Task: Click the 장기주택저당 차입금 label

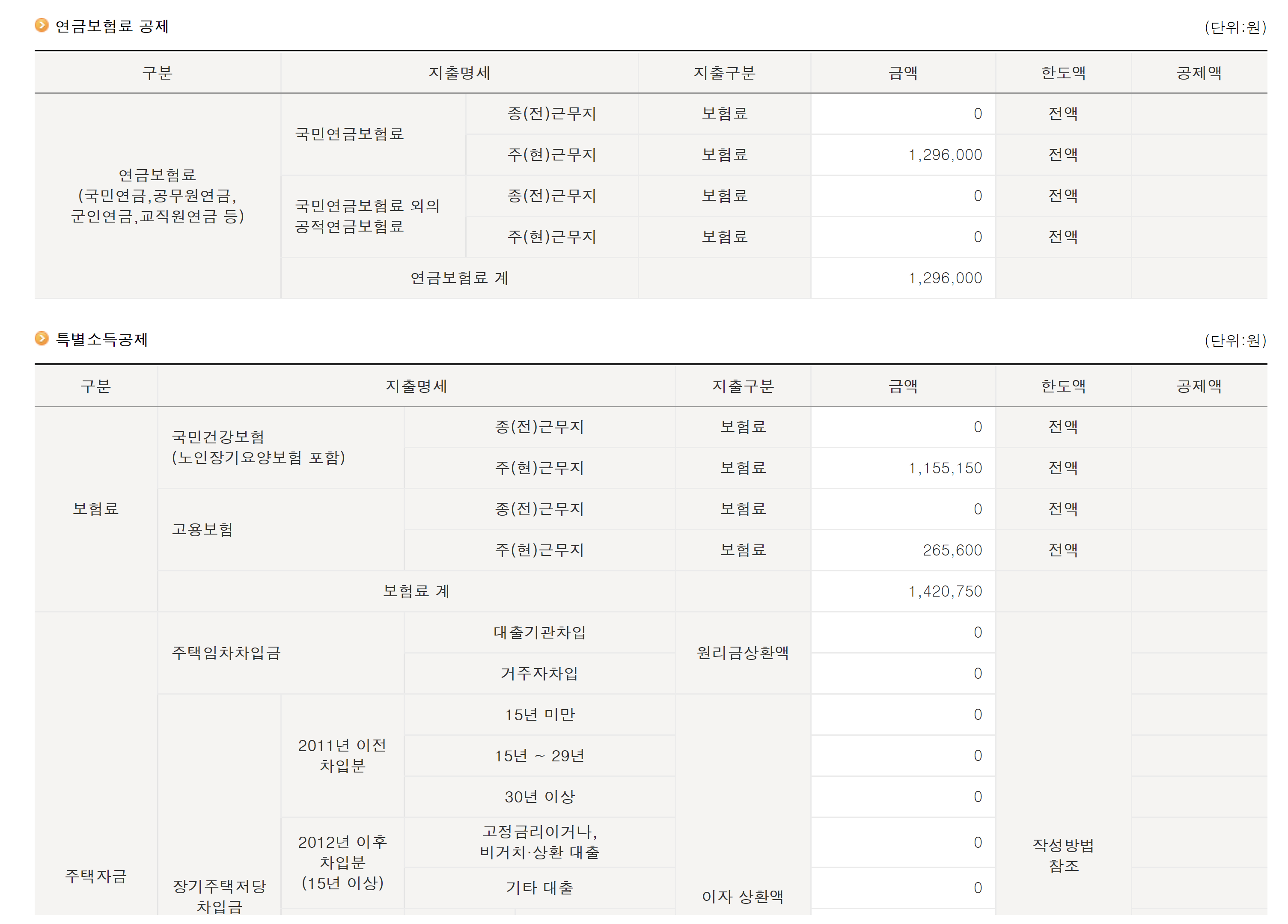Action: point(219,896)
